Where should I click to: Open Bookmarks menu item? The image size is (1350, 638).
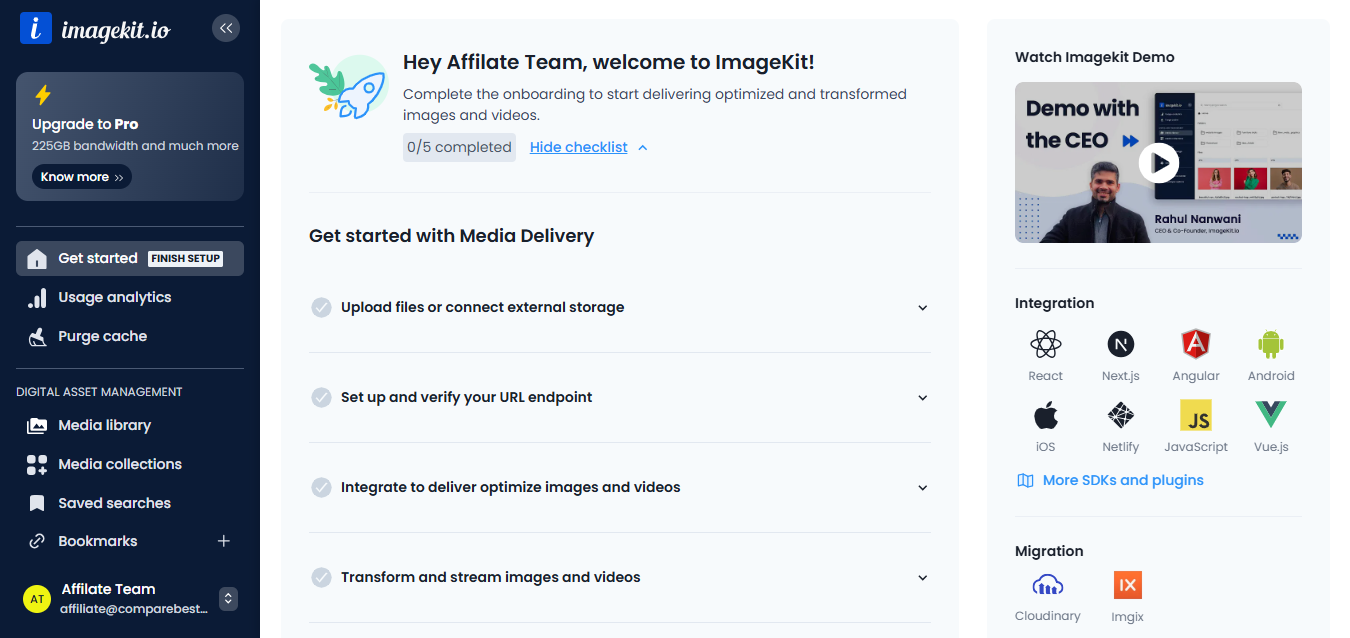point(98,541)
